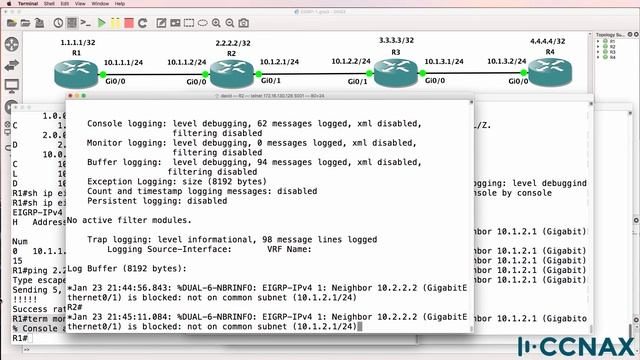This screenshot has height=360, width=640.
Task: Select the draw rectangle tool
Action: pos(189,23)
